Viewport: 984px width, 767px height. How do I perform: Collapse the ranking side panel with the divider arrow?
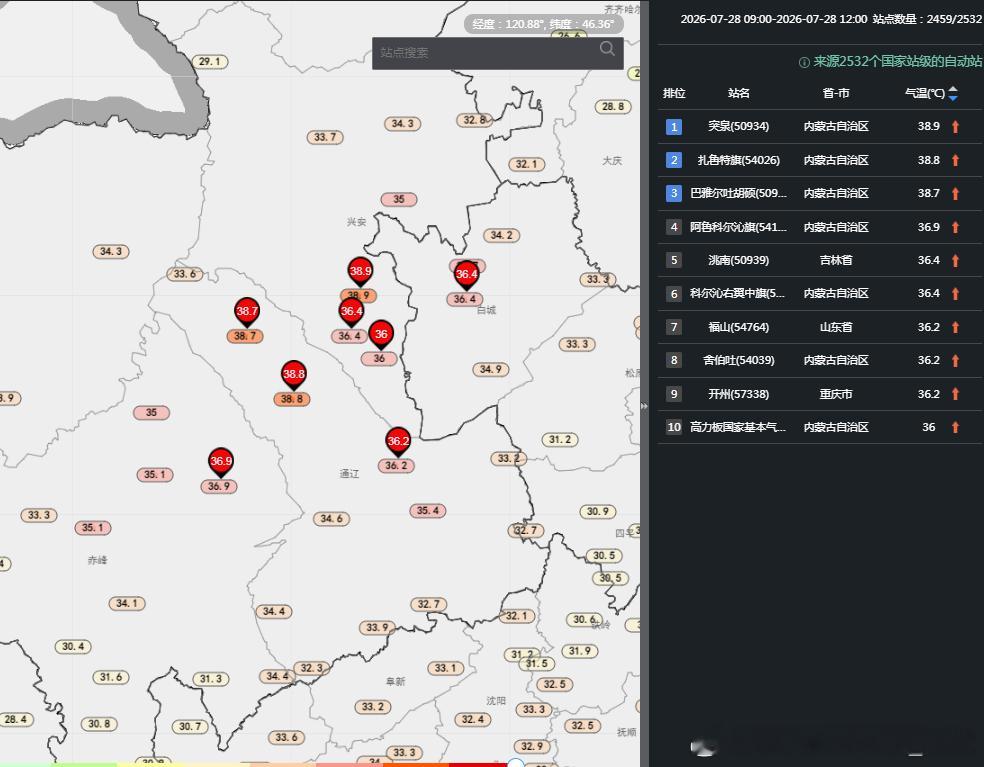click(644, 406)
